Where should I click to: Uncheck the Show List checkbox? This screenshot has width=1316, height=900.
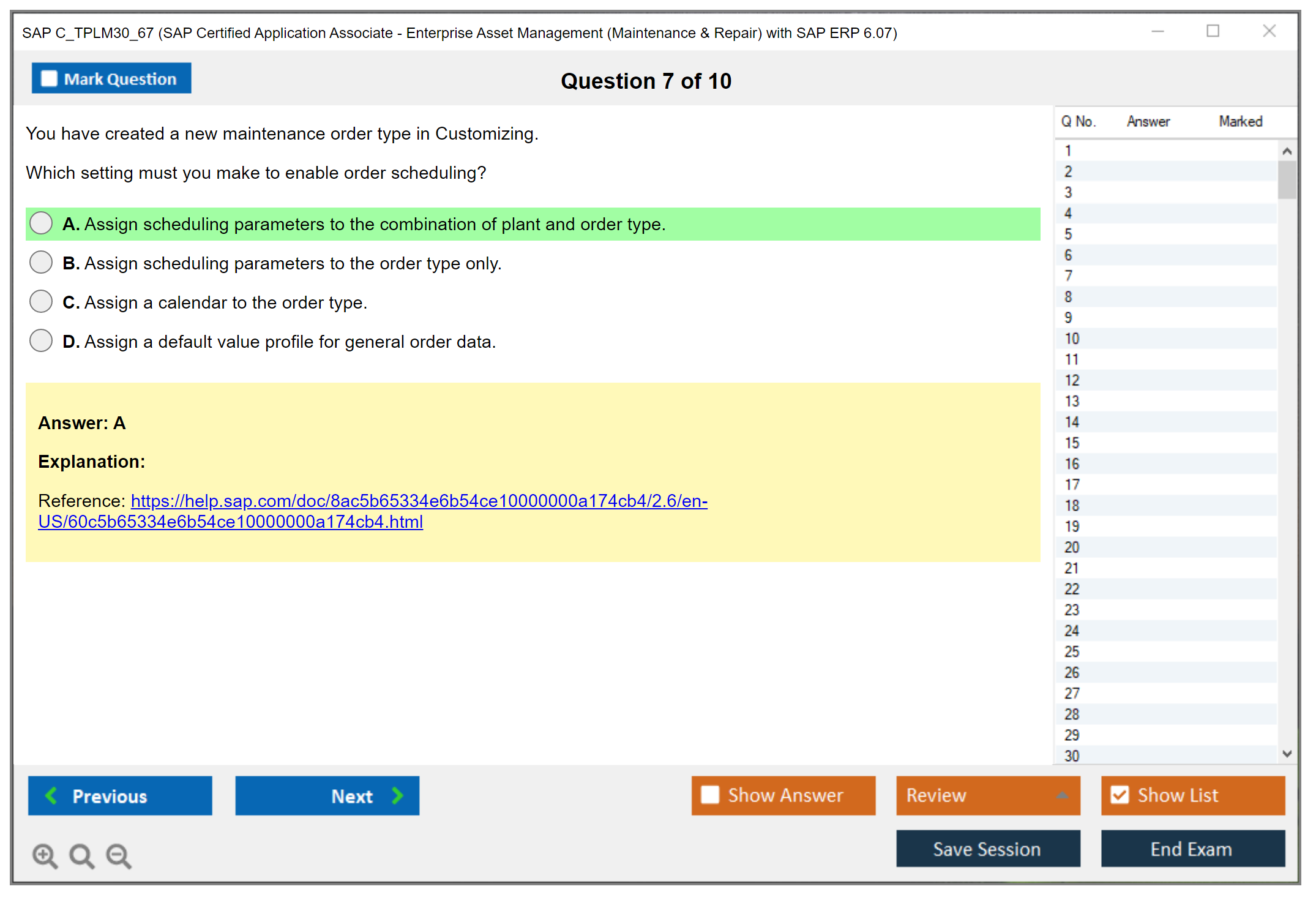[x=1120, y=795]
